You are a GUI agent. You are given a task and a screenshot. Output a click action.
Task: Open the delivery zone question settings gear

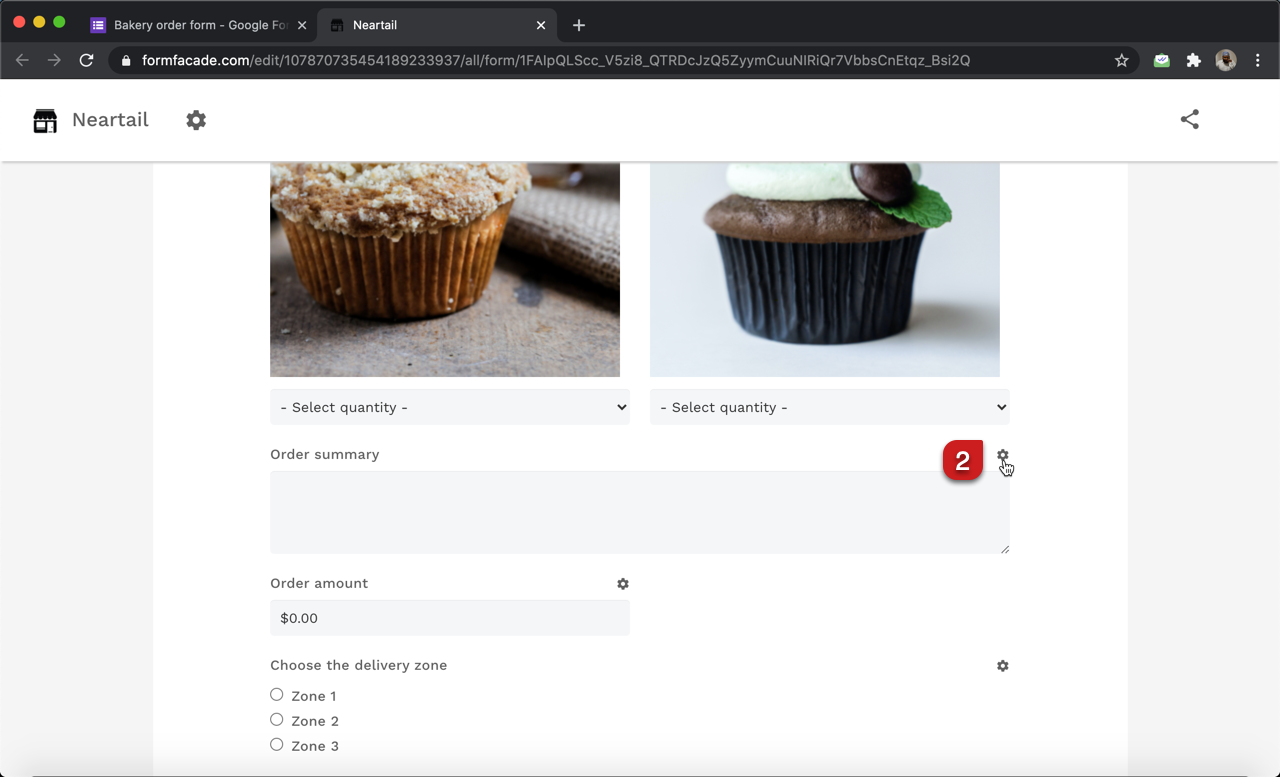click(1003, 665)
